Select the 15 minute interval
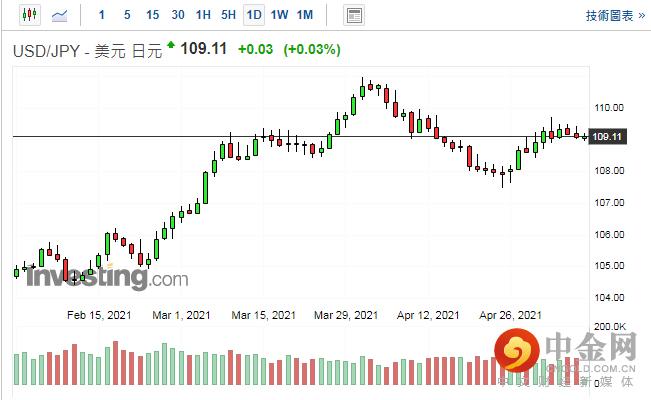 [x=152, y=15]
